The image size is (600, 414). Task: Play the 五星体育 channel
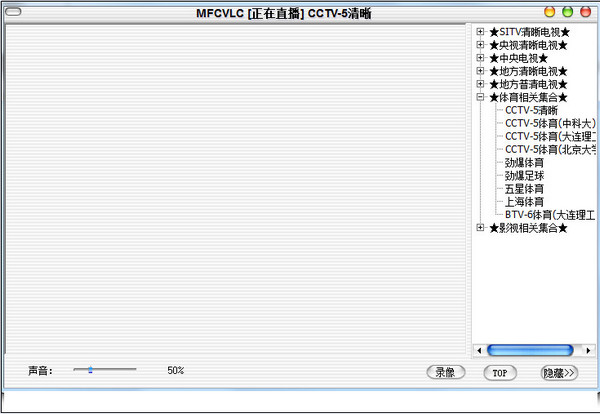[524, 189]
